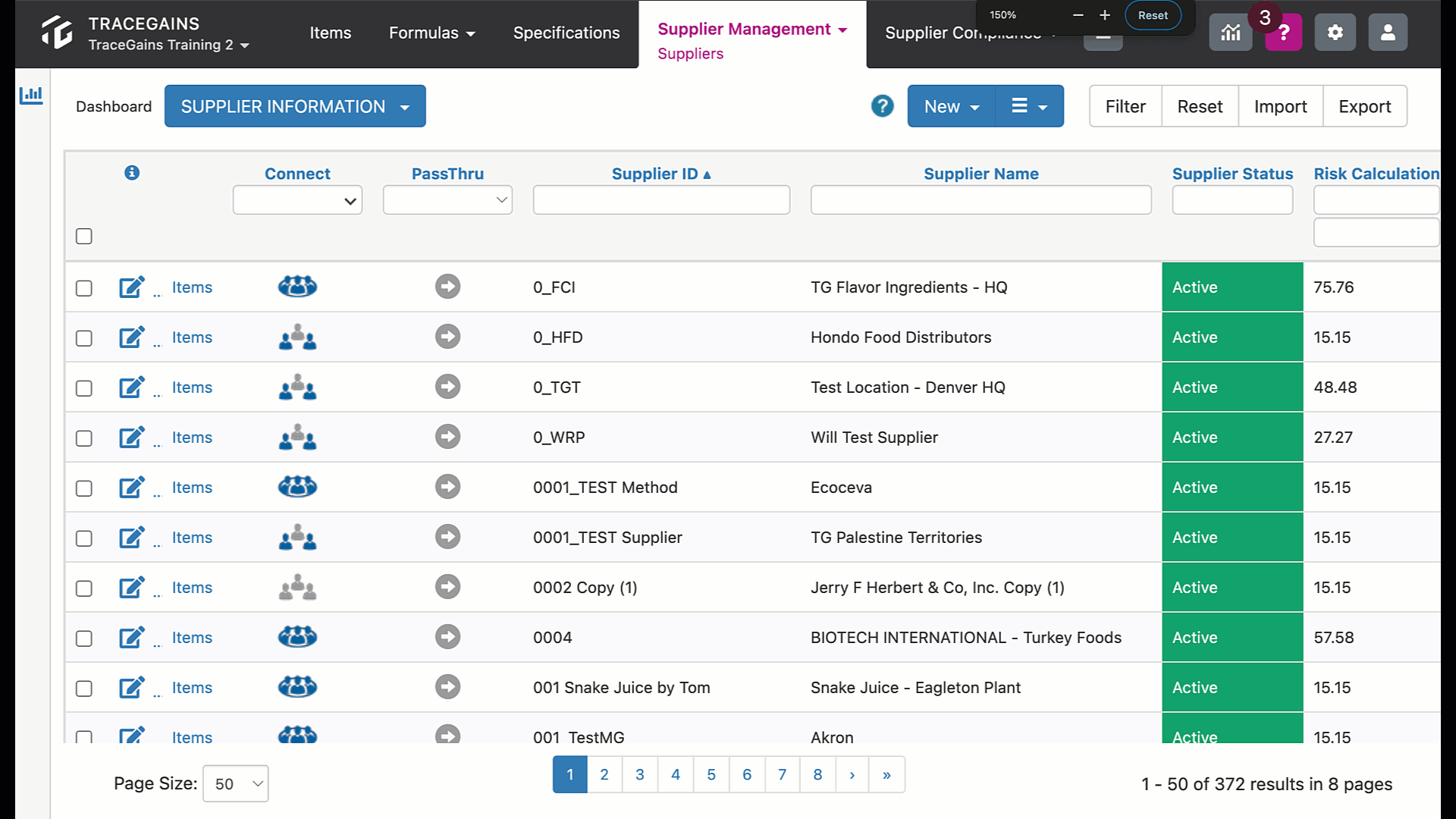Check the 0_FCI row checkbox
This screenshot has width=1456, height=819.
pos(84,288)
